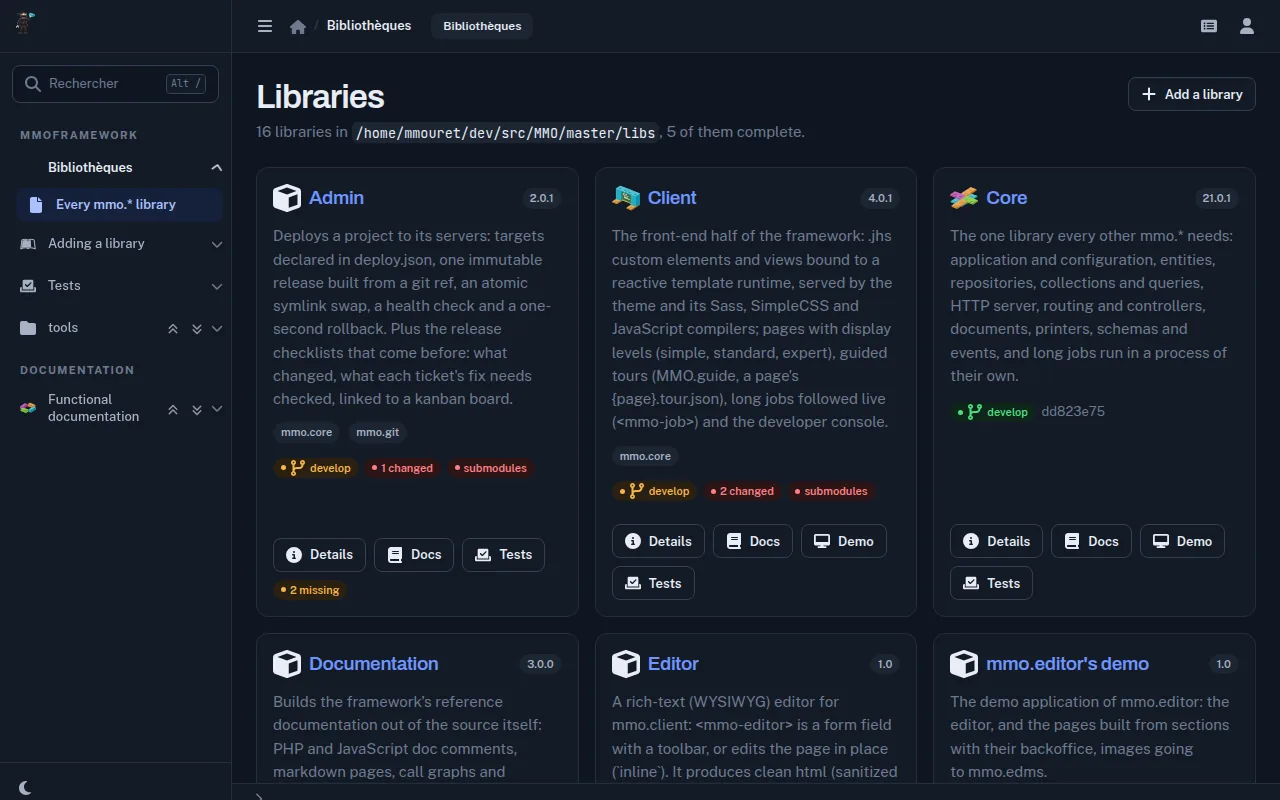Expand the Tests sidebar section

[216, 286]
